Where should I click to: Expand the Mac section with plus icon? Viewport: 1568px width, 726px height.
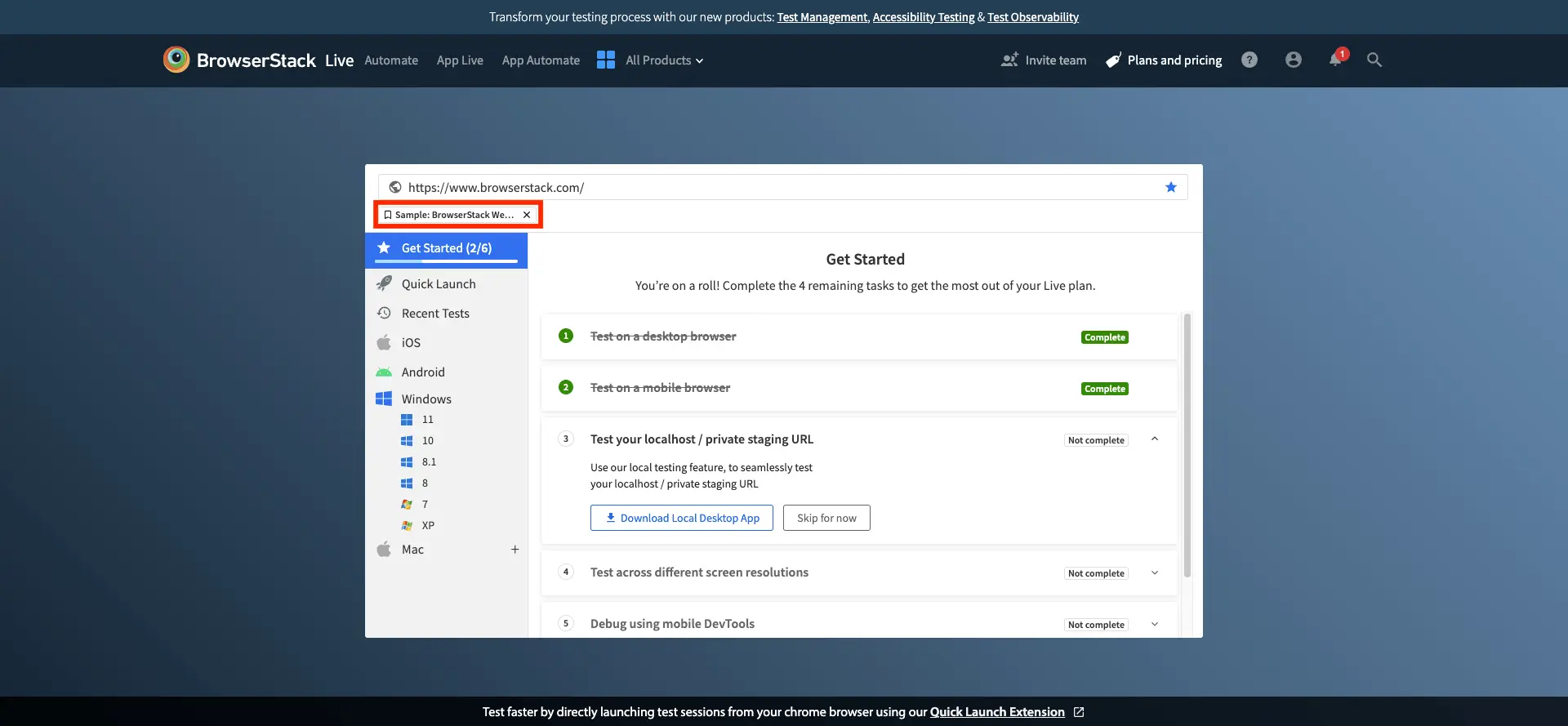514,550
